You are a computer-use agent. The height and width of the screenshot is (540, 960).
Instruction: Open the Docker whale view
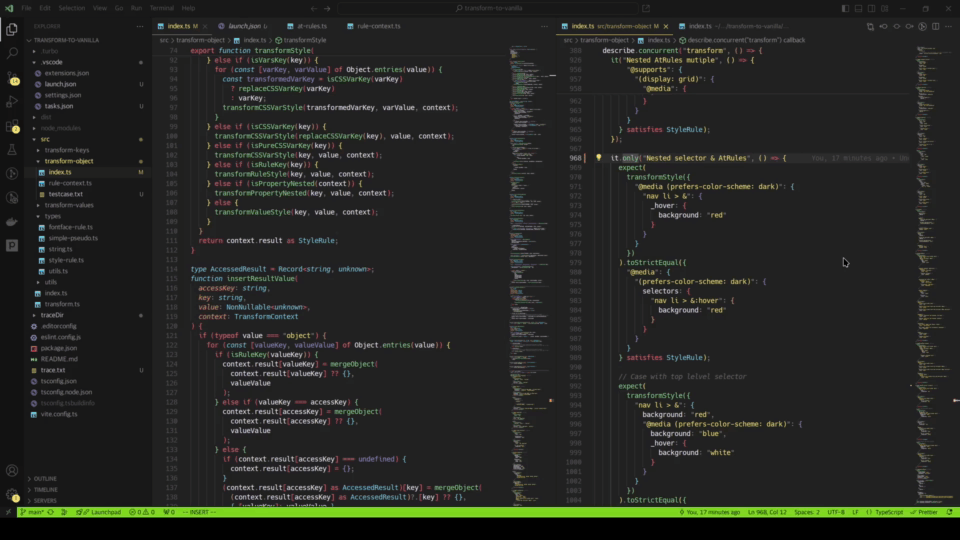point(12,222)
